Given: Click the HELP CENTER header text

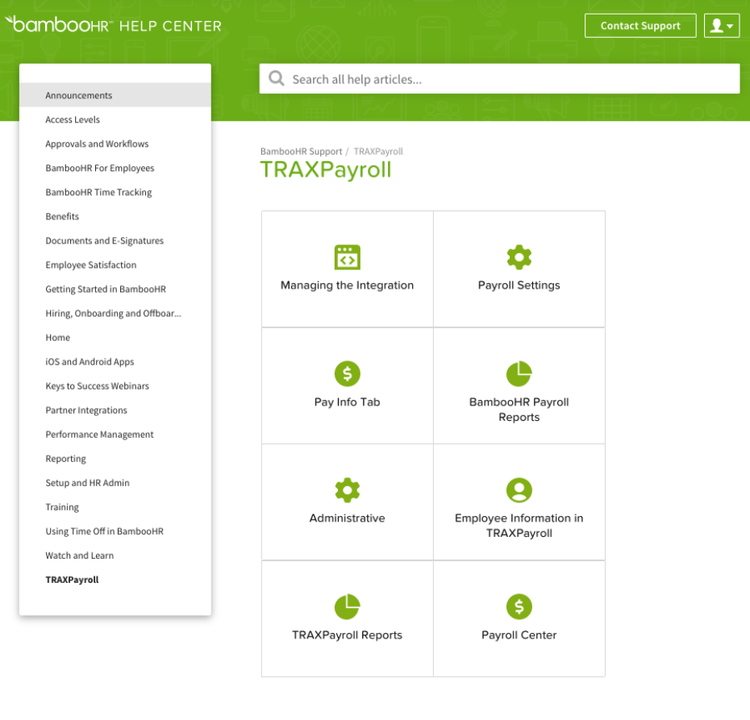Looking at the screenshot, I should [x=170, y=26].
